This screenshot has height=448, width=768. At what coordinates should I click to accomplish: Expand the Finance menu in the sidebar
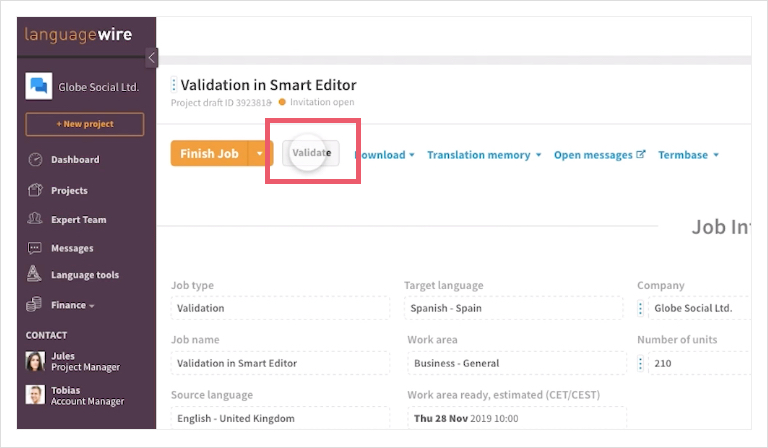[72, 305]
